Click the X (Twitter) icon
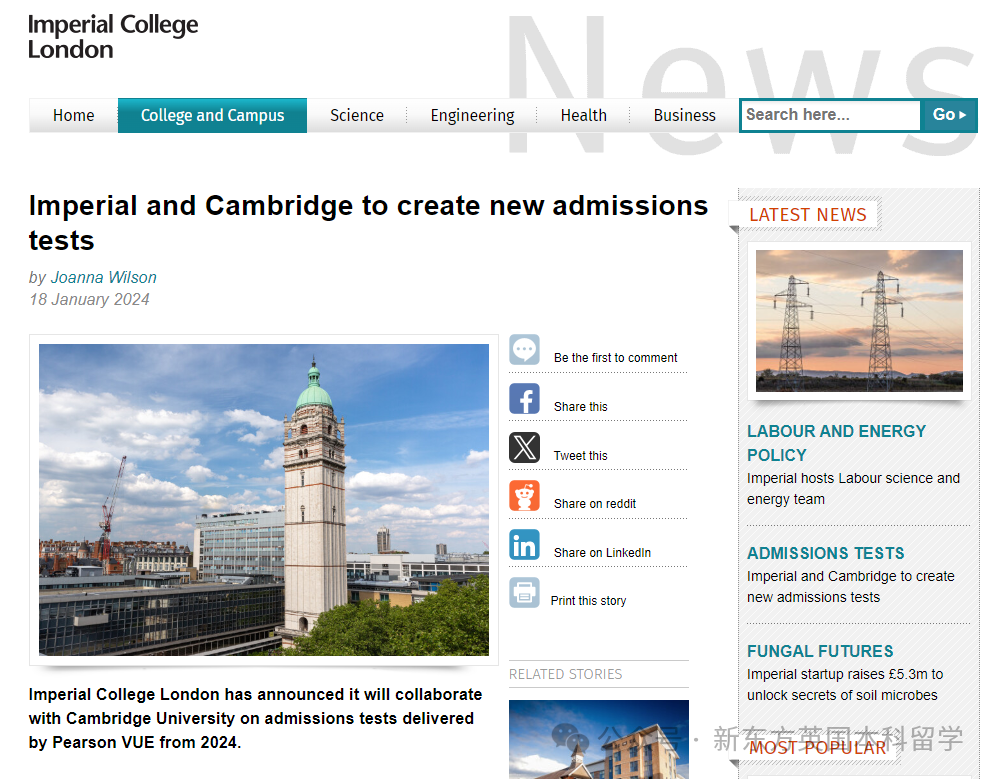995x779 pixels. pyautogui.click(x=524, y=447)
